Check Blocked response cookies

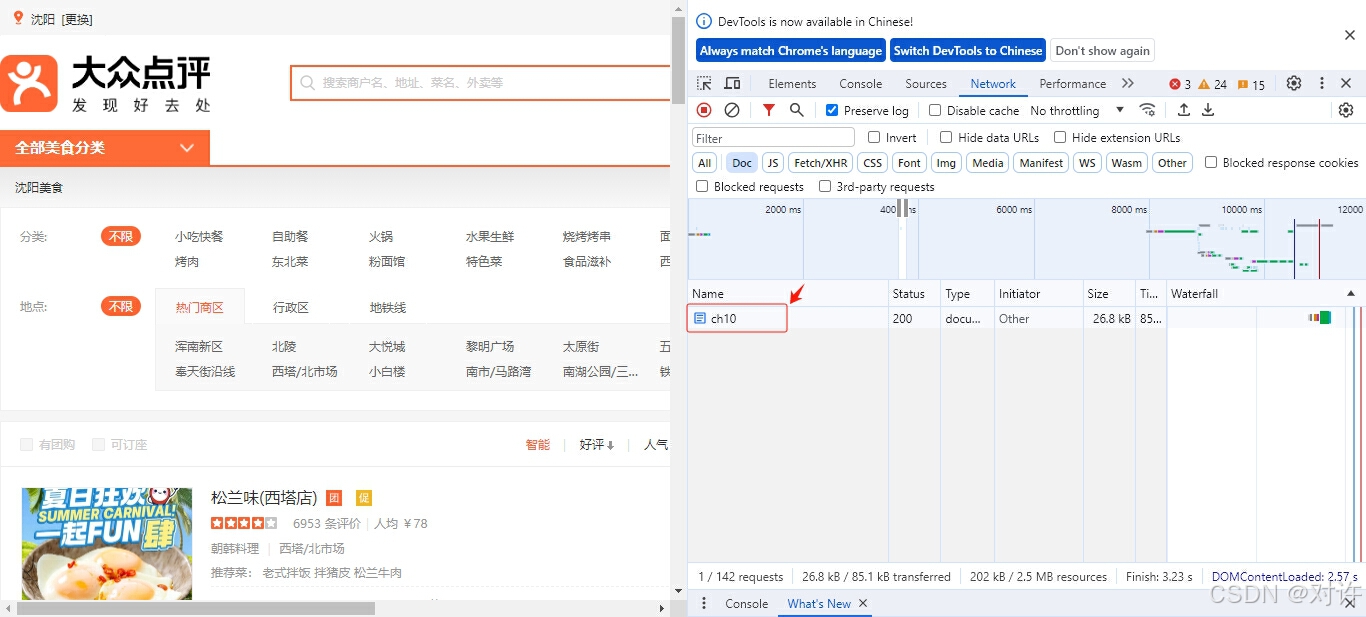click(x=1211, y=162)
